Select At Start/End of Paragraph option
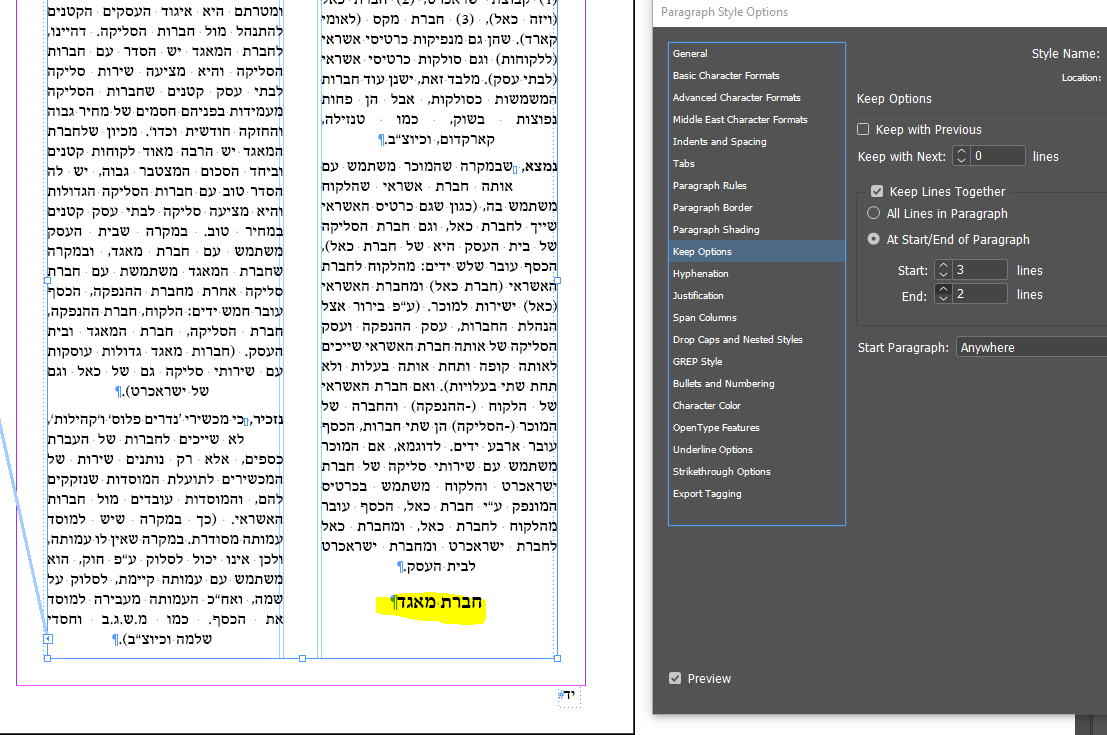The height and width of the screenshot is (735, 1107). (873, 239)
